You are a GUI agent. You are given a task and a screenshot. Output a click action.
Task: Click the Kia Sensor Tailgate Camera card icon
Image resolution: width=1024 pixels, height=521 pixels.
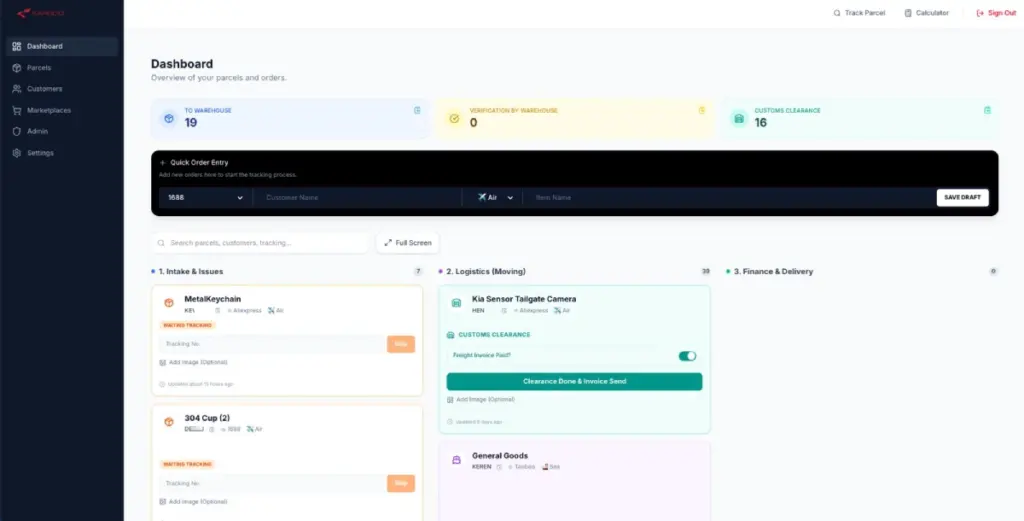point(456,303)
